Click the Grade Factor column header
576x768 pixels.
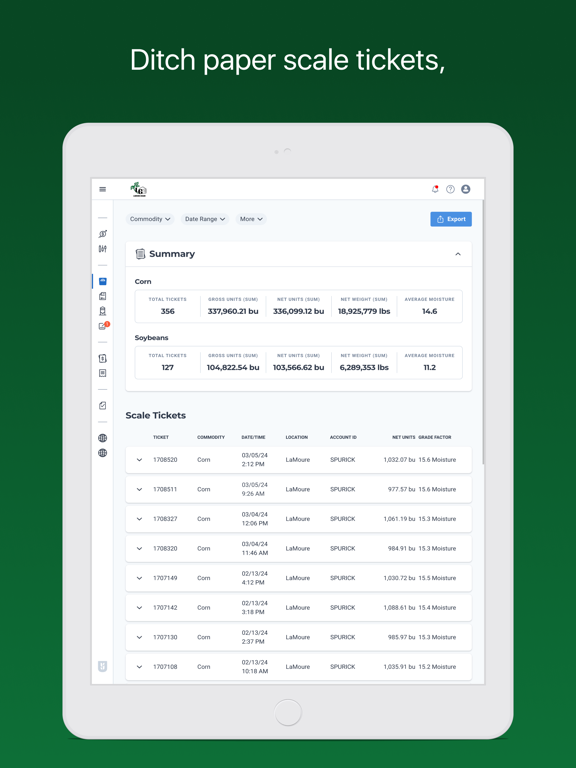click(435, 437)
